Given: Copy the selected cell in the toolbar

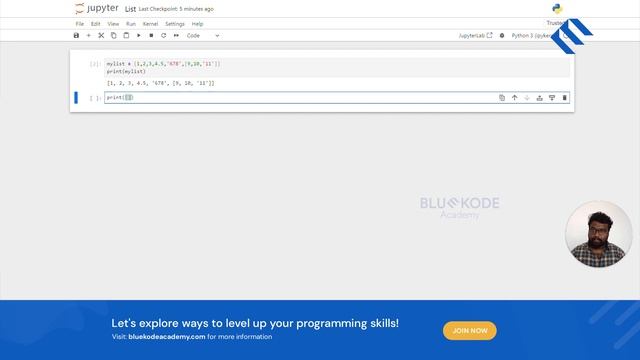Looking at the screenshot, I should [113, 36].
